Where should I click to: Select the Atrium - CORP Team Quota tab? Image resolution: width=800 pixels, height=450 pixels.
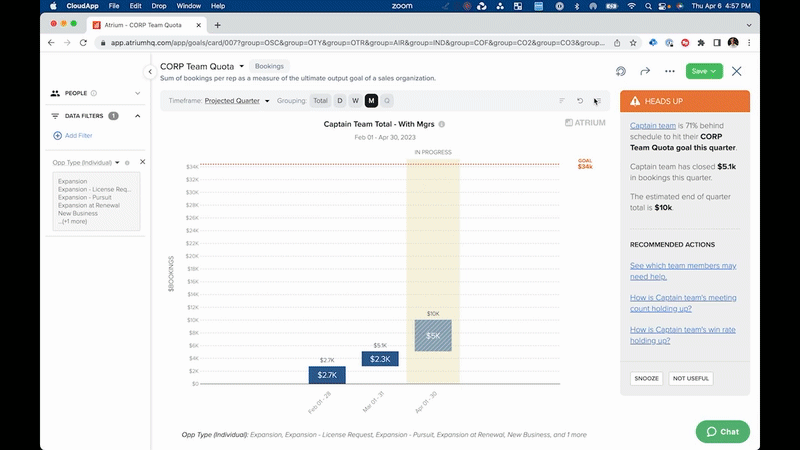click(x=145, y=25)
